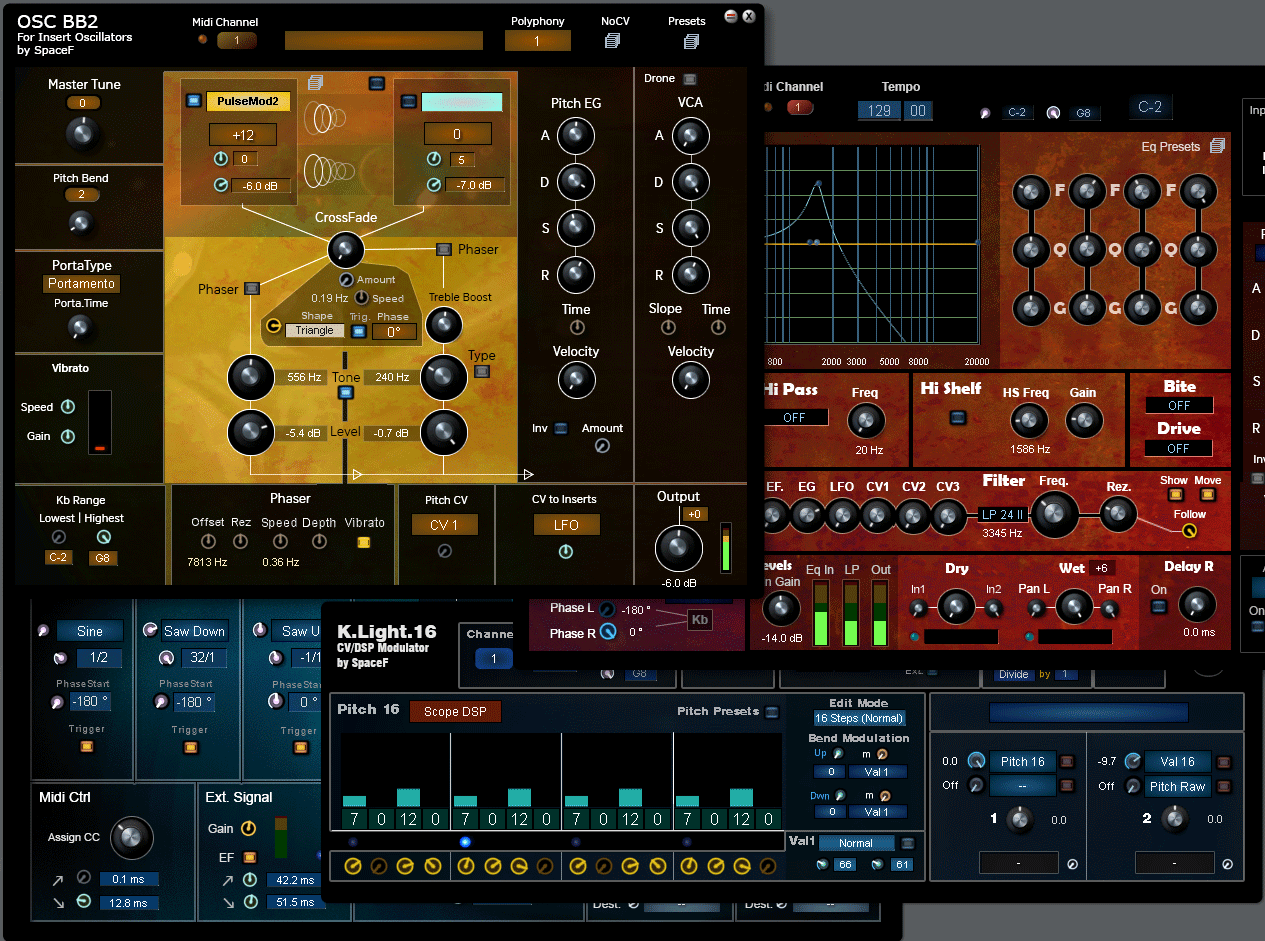The image size is (1265, 941).
Task: Click the Lowest Kb Range C-2 value
Action: [59, 558]
